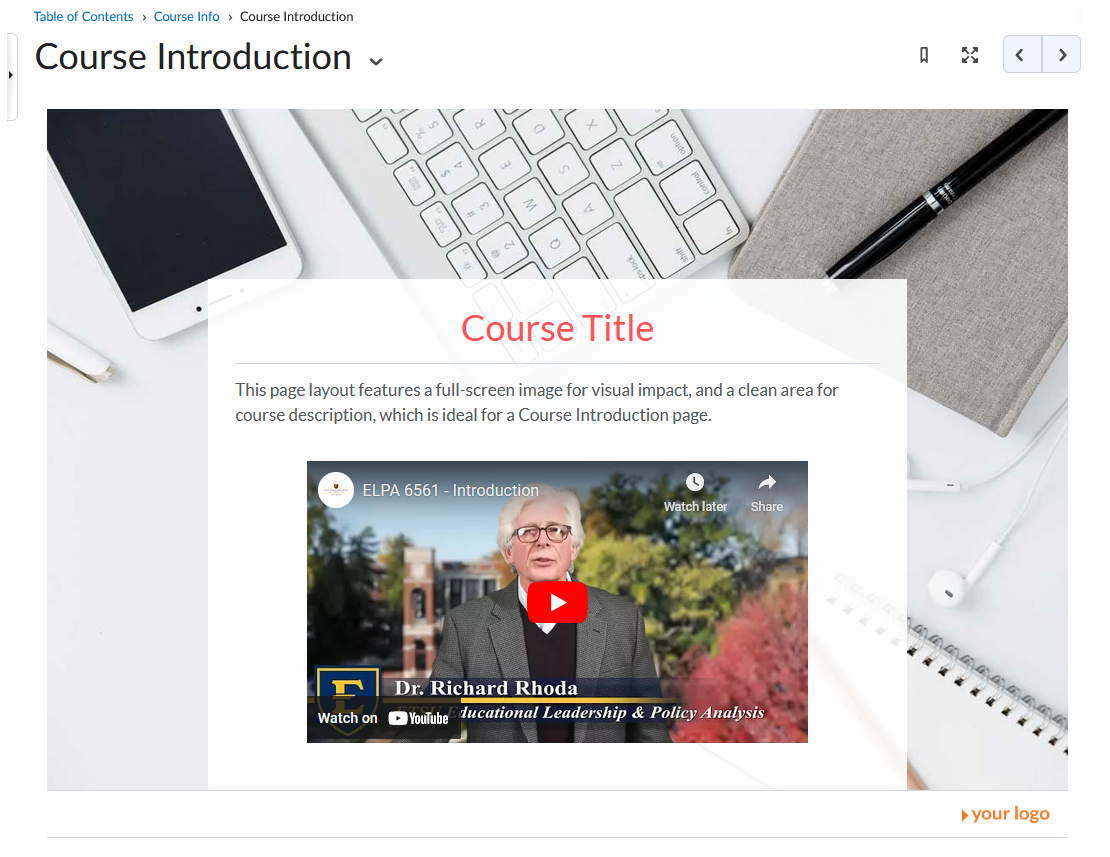Viewport: 1110px width, 857px height.
Task: Open the Course Info breadcrumb link
Action: click(186, 16)
